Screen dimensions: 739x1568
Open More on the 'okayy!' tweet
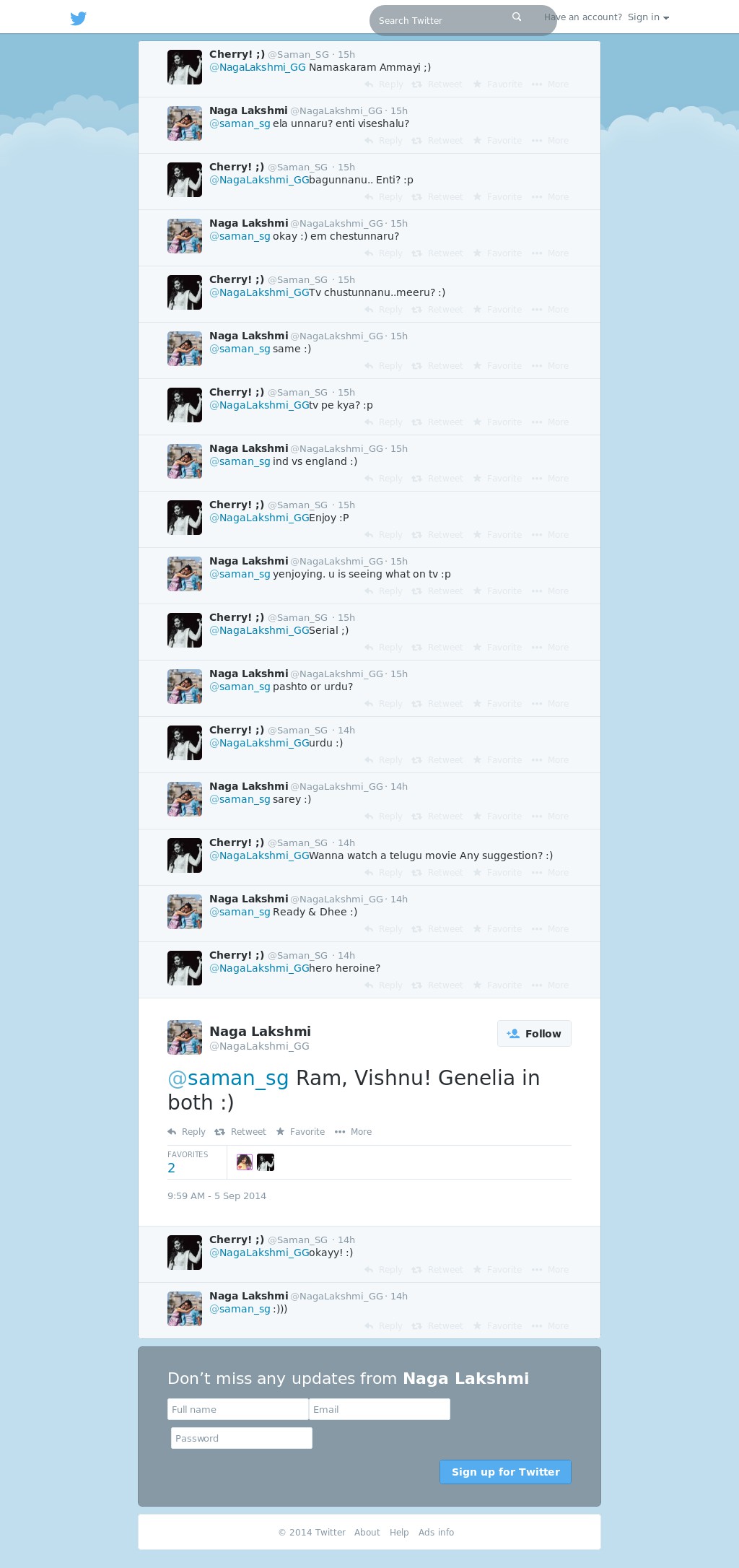pyautogui.click(x=550, y=1269)
